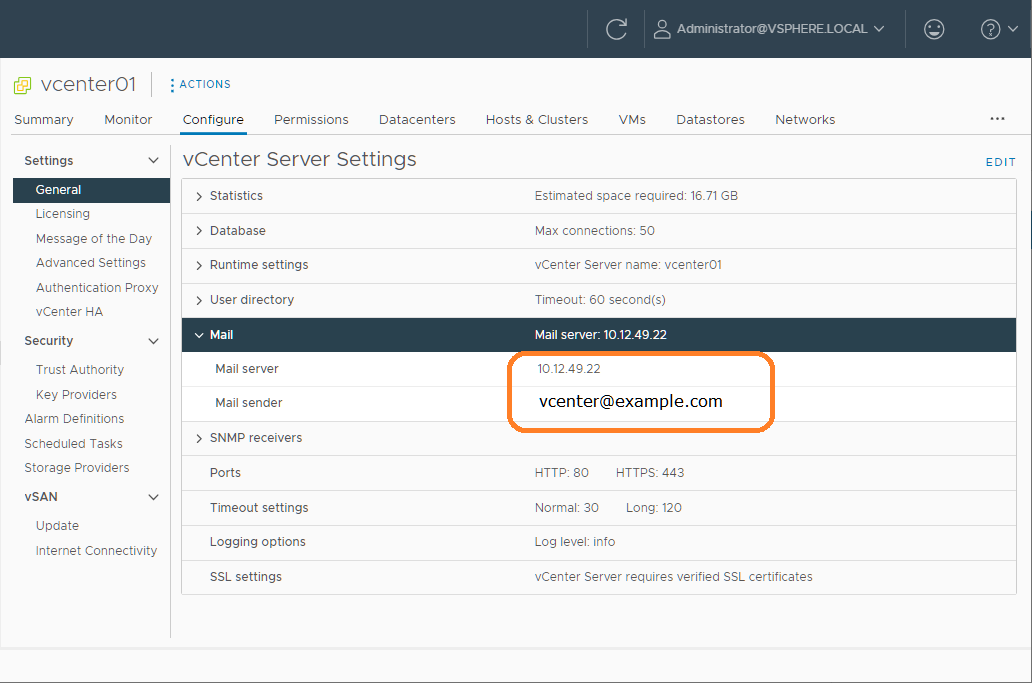
Task: Click mail sender value vcenter@example.com
Action: (631, 401)
